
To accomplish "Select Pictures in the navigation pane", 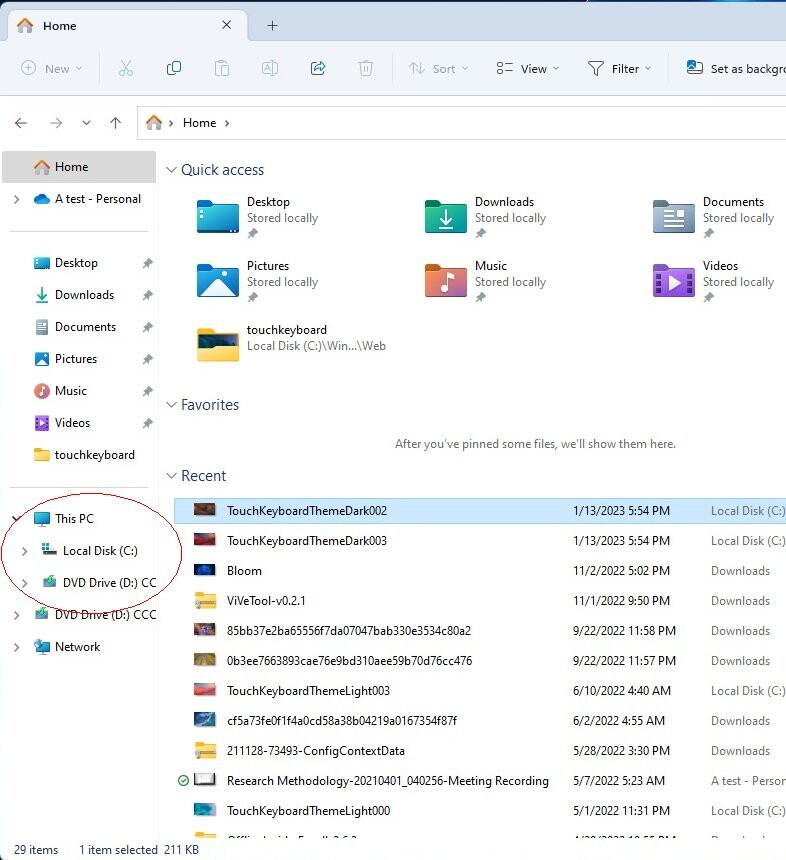I will [76, 359].
